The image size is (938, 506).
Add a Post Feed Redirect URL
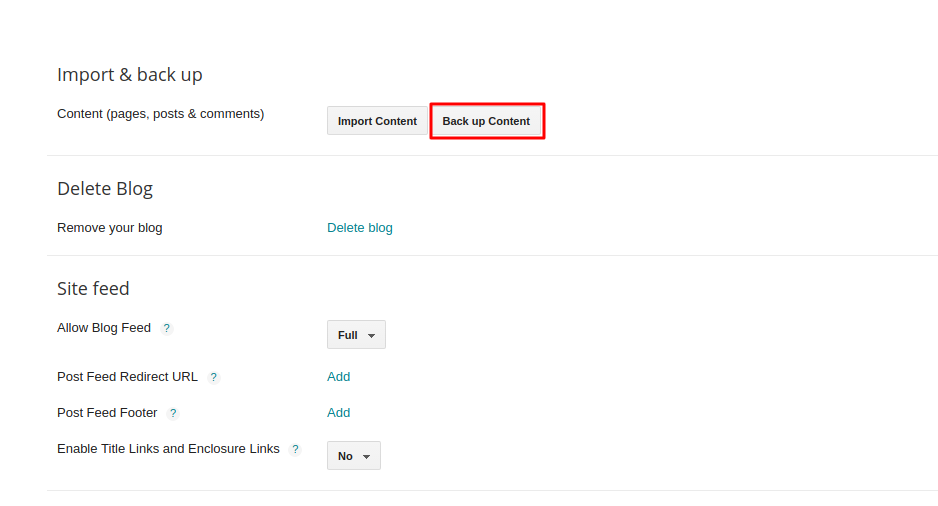(x=338, y=377)
